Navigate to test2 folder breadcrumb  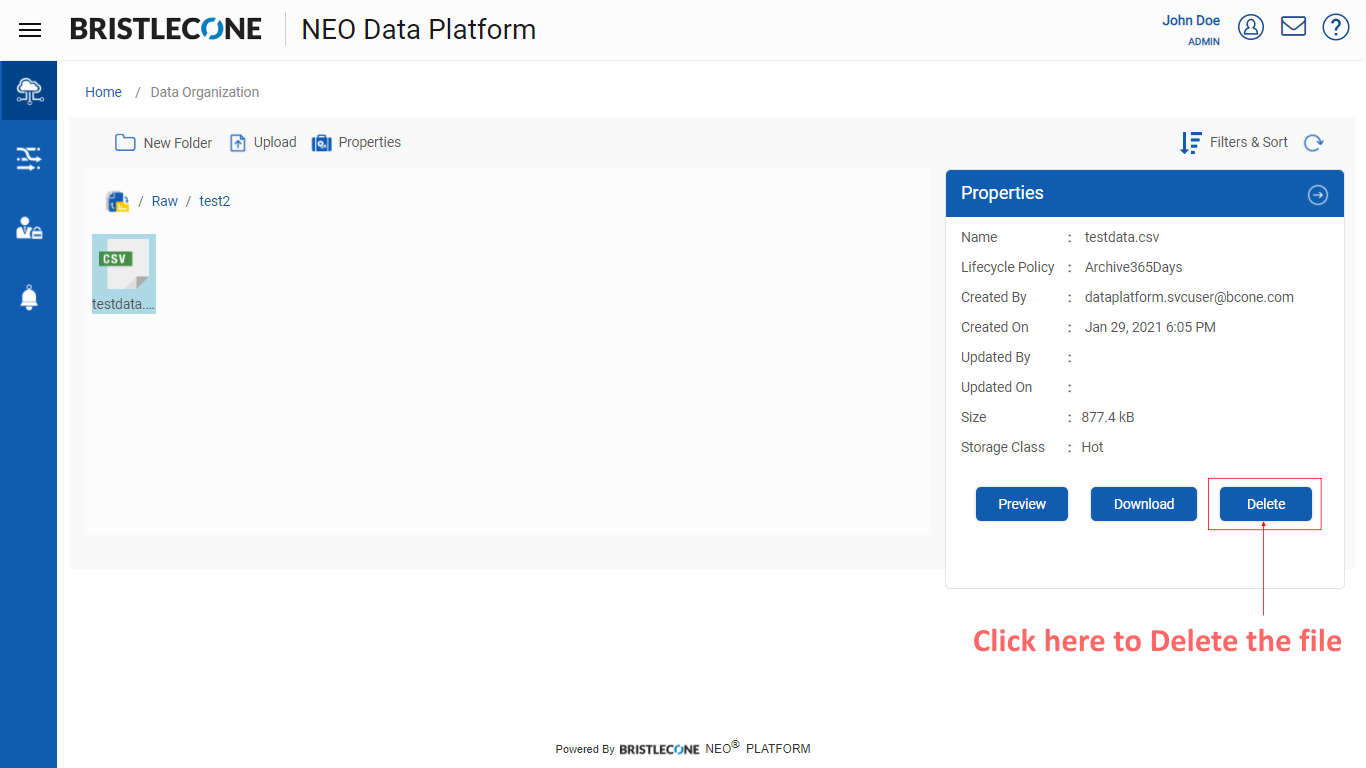pos(215,201)
